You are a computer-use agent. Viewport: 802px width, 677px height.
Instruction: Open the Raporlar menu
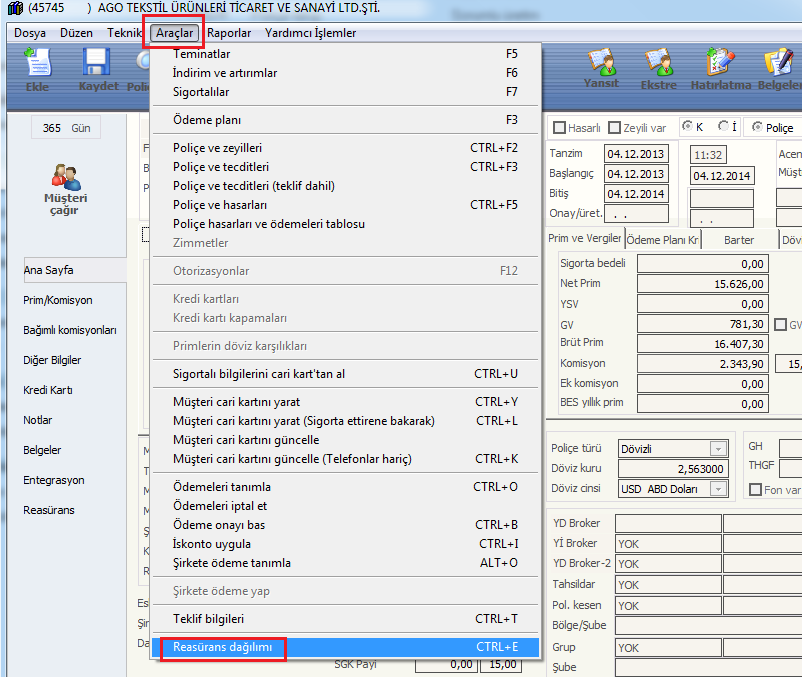[229, 33]
